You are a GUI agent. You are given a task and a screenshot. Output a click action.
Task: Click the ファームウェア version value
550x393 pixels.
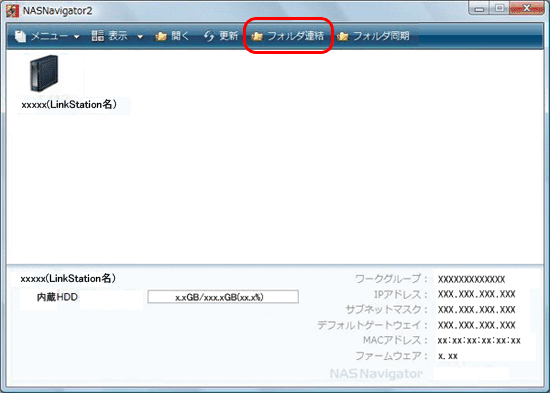click(448, 356)
